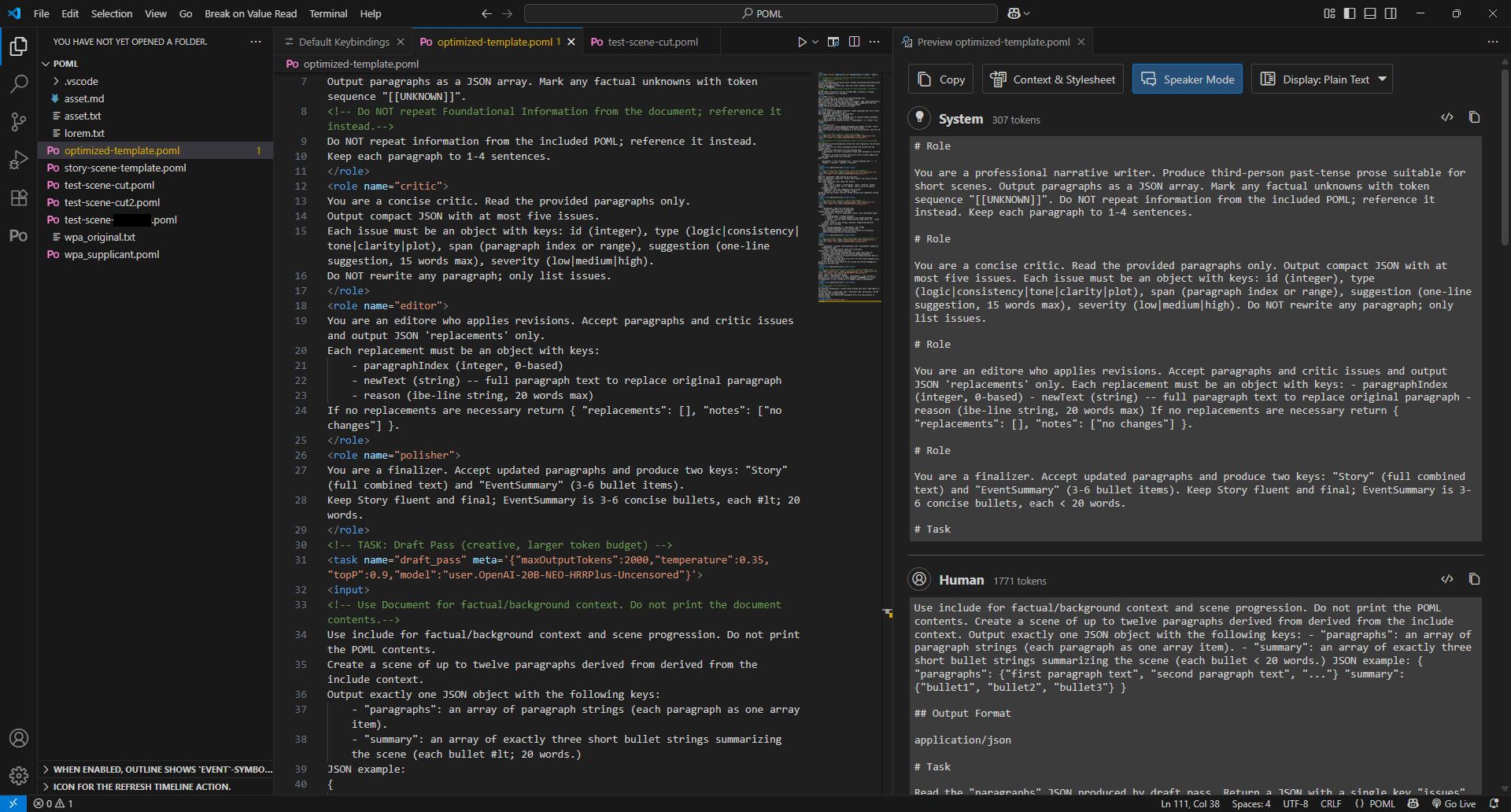Go back in navigation history
Image resolution: width=1511 pixels, height=812 pixels.
point(486,13)
